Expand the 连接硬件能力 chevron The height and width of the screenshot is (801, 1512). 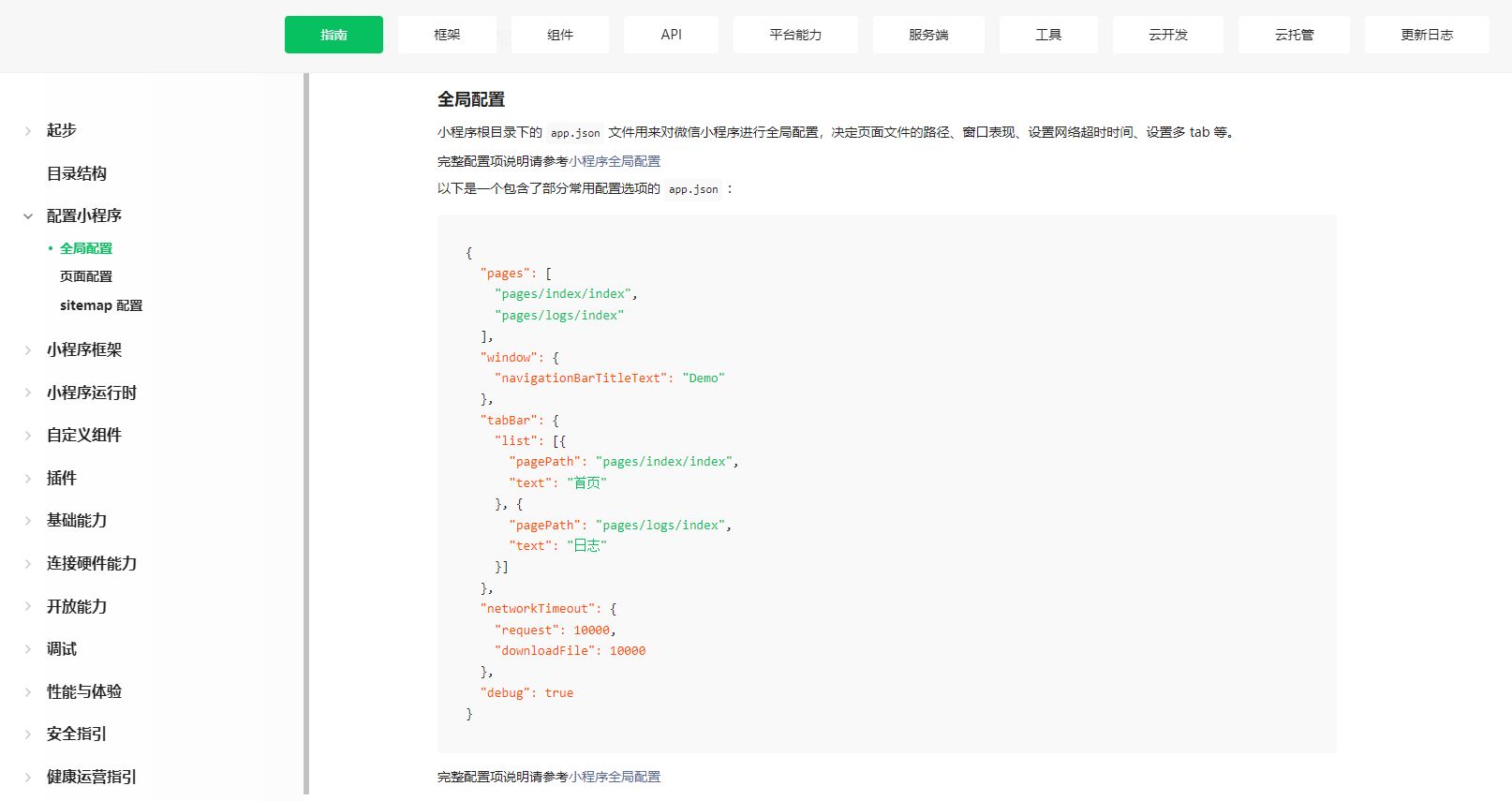[x=28, y=564]
